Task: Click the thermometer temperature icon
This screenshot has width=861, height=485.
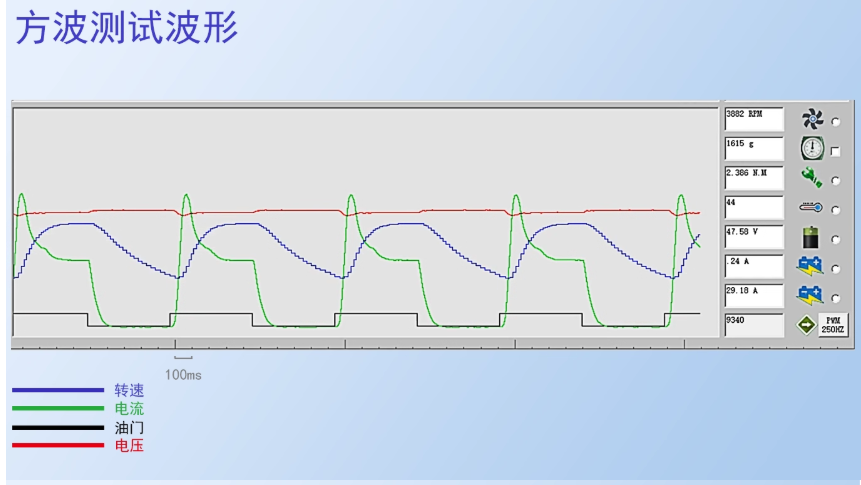Action: point(811,208)
